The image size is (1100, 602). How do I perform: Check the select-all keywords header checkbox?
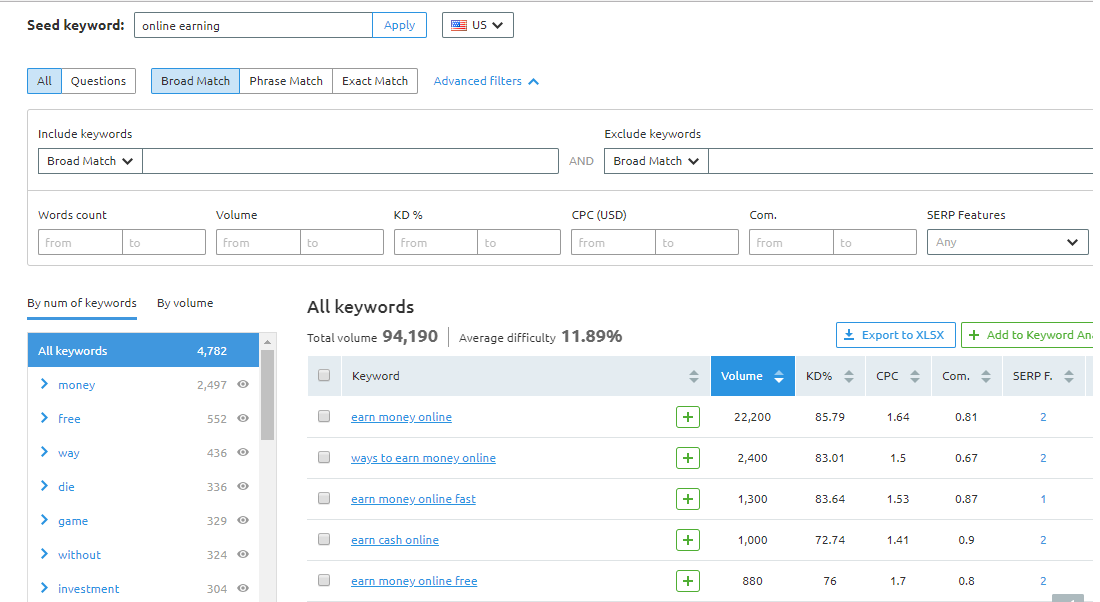pos(323,375)
